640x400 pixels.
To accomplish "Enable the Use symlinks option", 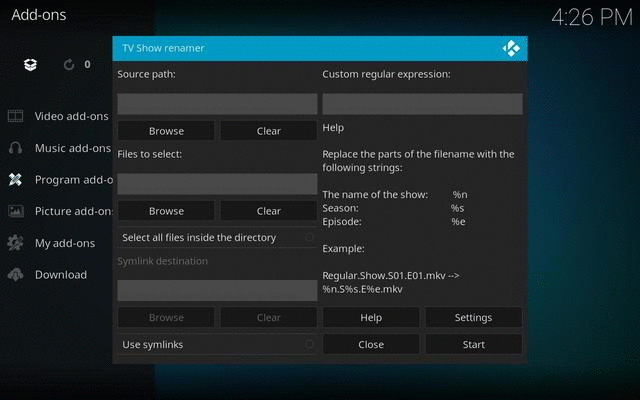I will 217,344.
